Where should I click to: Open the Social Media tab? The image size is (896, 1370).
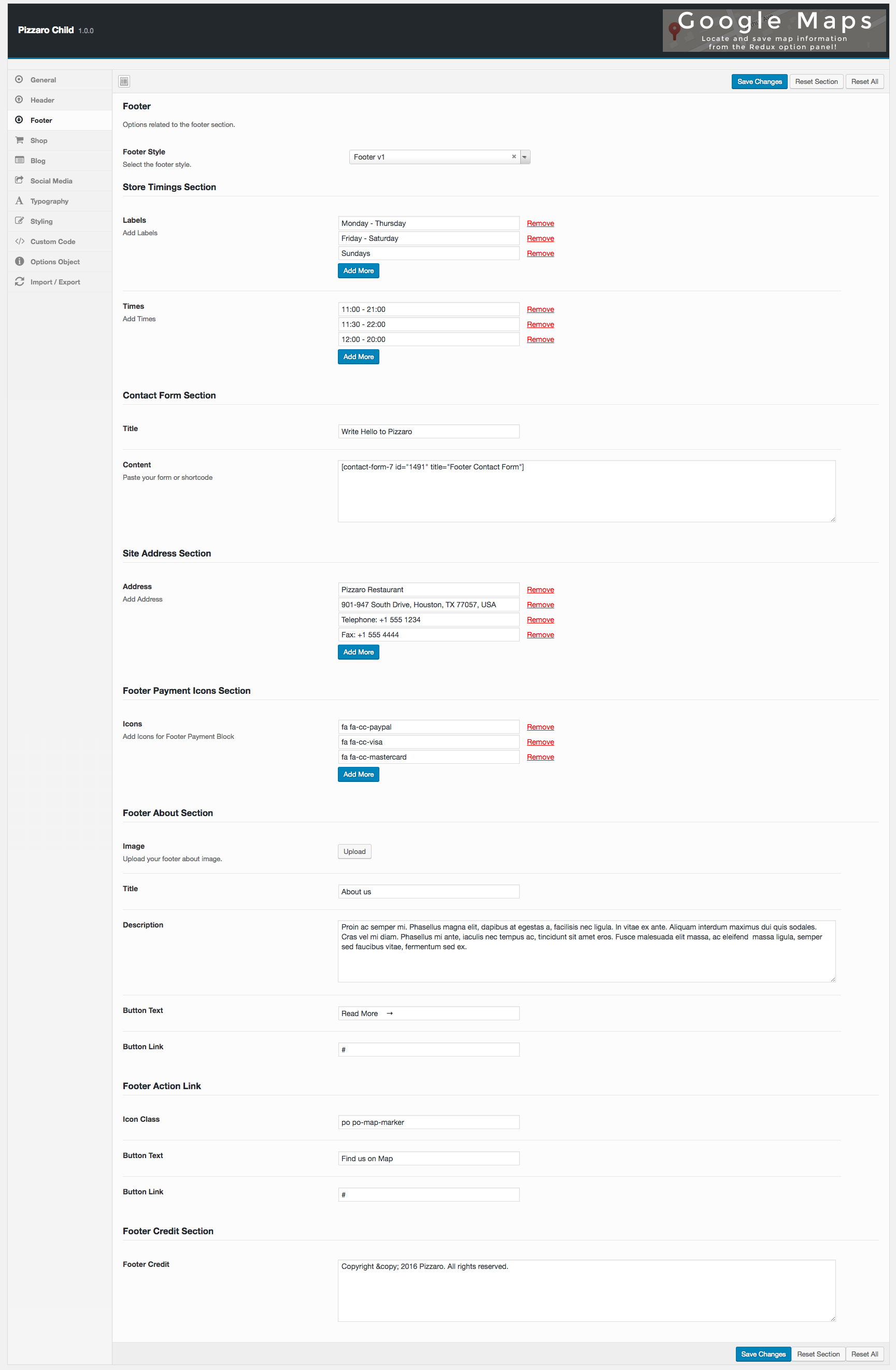[60, 181]
